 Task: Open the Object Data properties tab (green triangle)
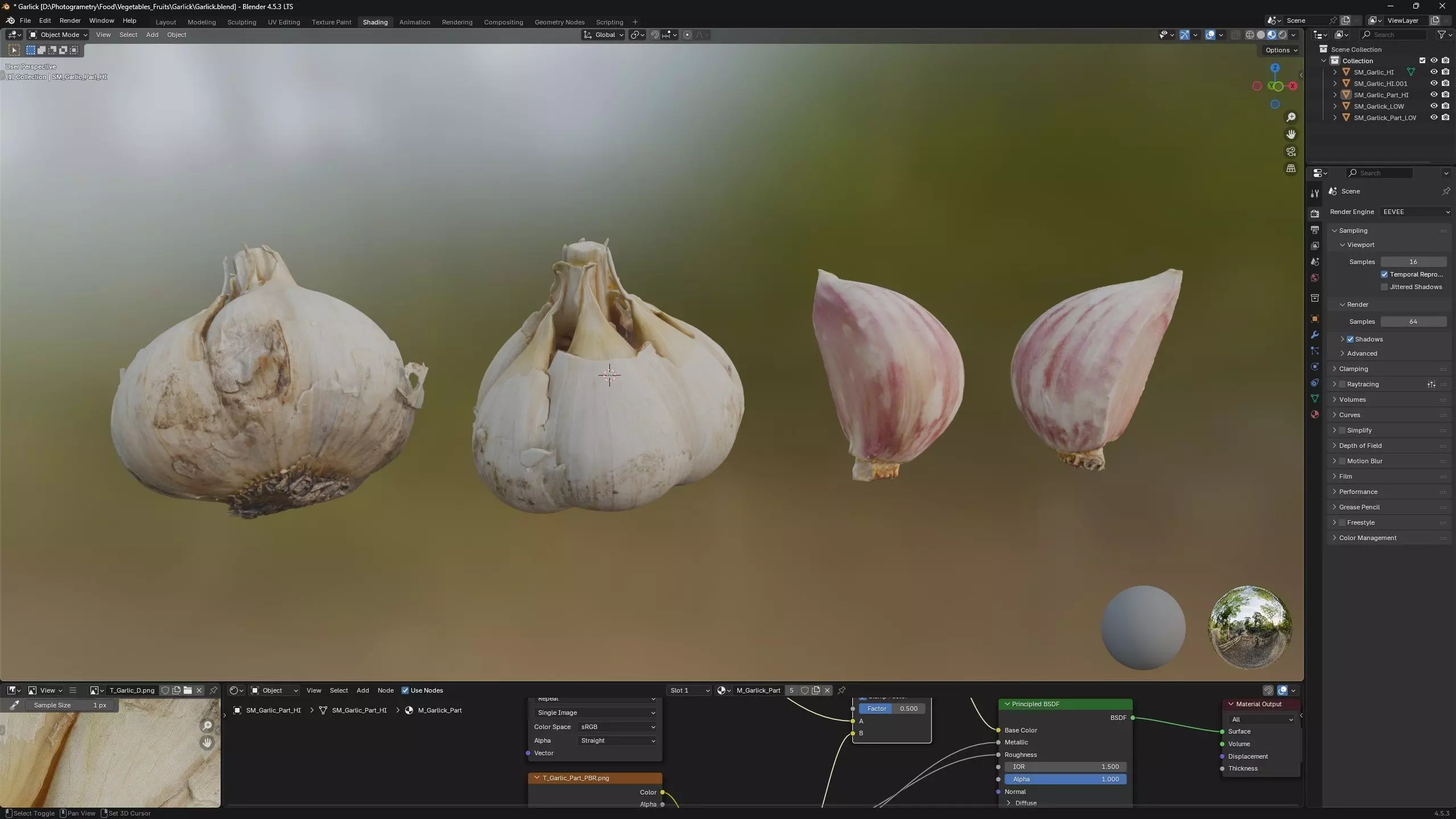tap(1315, 398)
